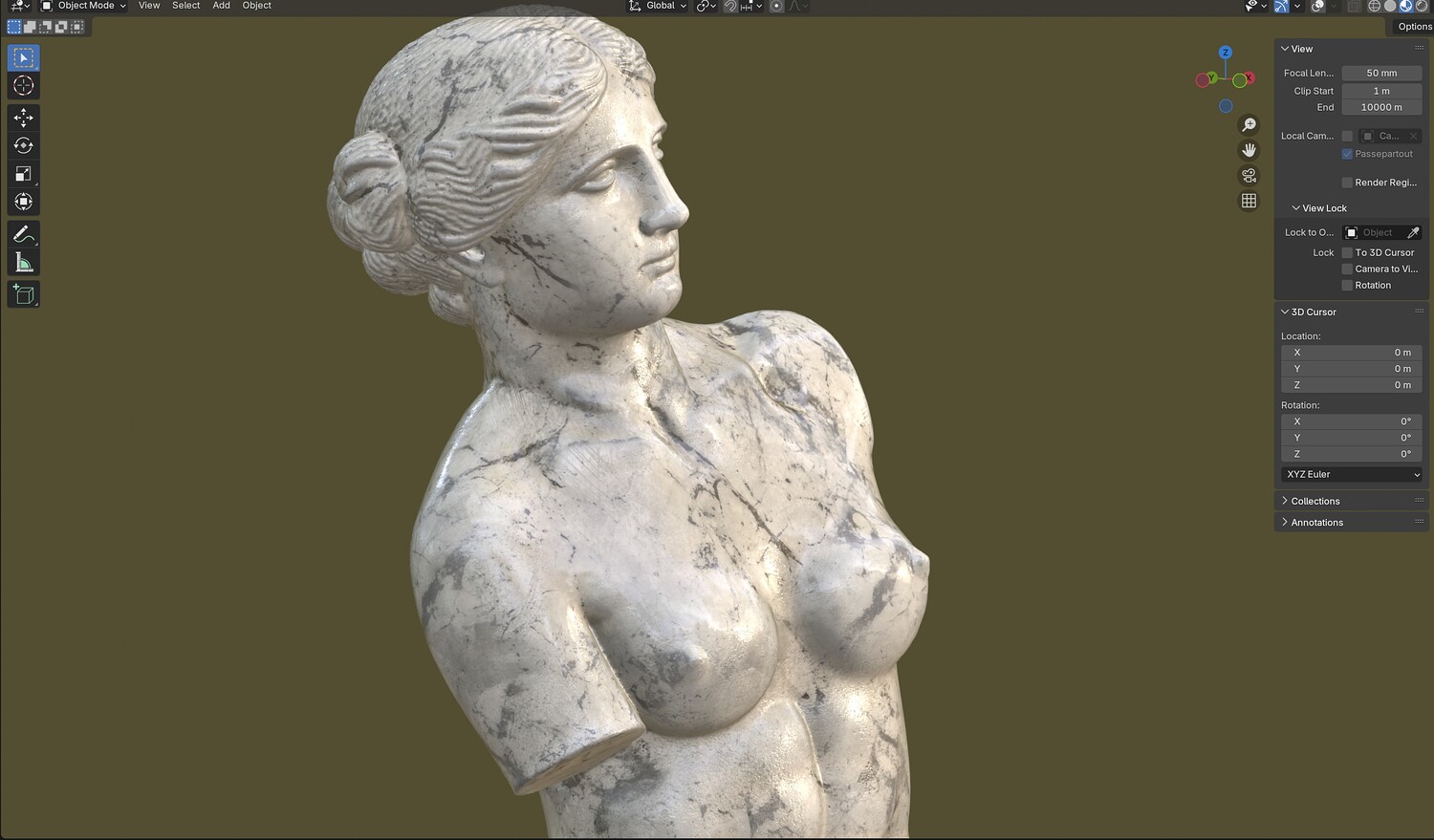Click 3D Cursor Rotation Y field
This screenshot has height=840, width=1434.
[1352, 438]
